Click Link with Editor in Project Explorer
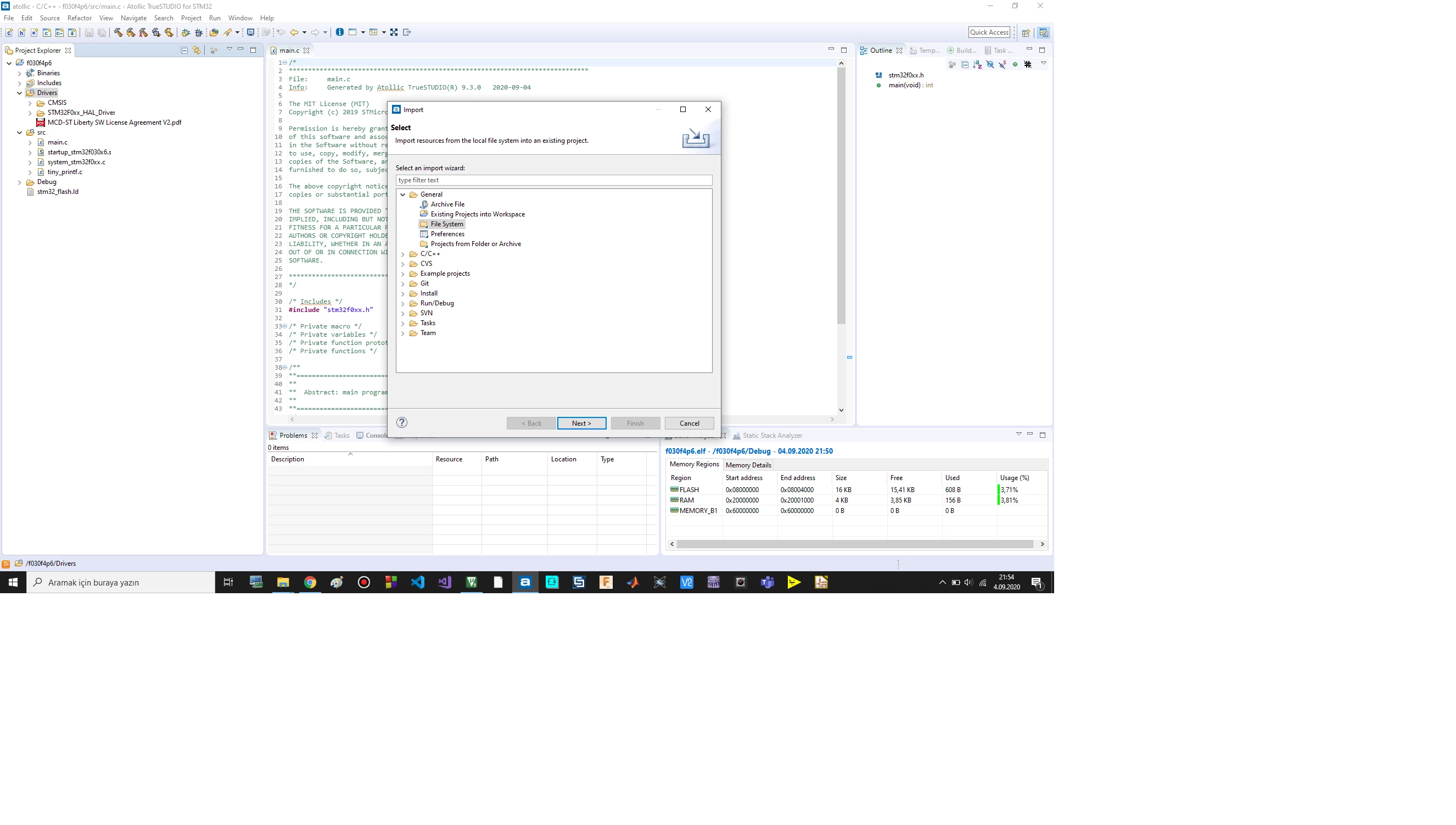Image resolution: width=1456 pixels, height=825 pixels. [x=197, y=50]
